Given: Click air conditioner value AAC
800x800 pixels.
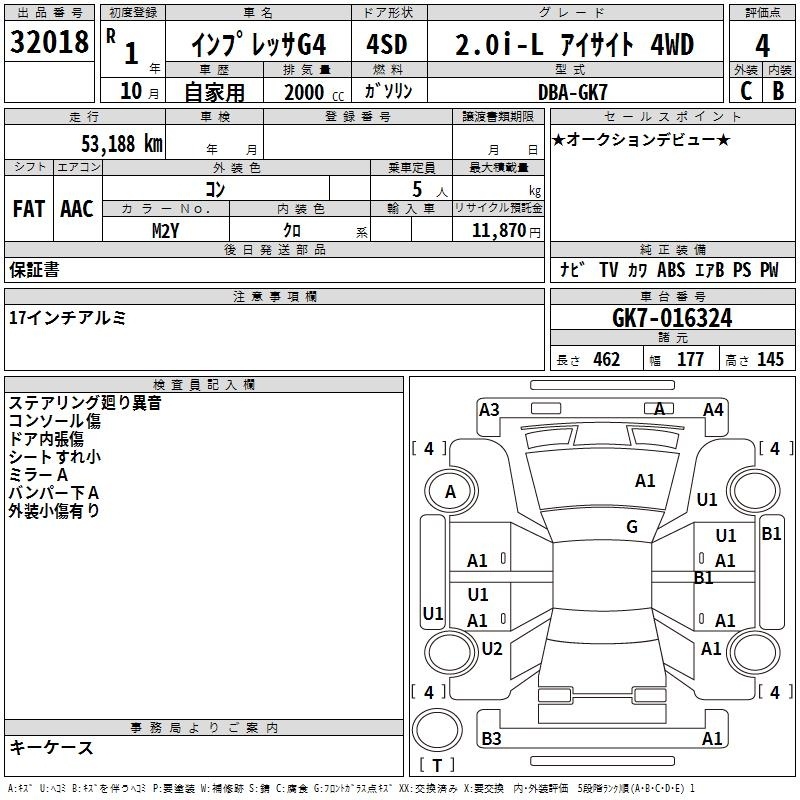Looking at the screenshot, I should pyautogui.click(x=77, y=209).
